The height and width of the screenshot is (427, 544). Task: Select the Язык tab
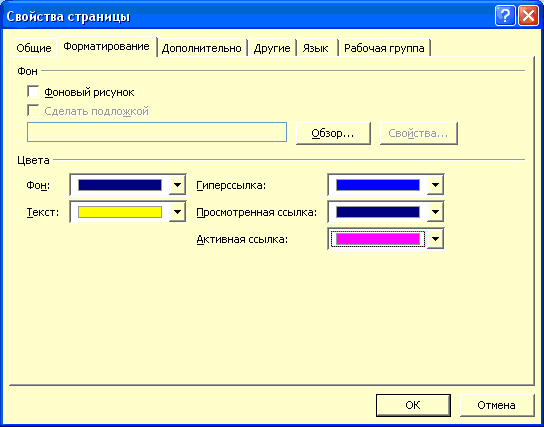point(315,48)
